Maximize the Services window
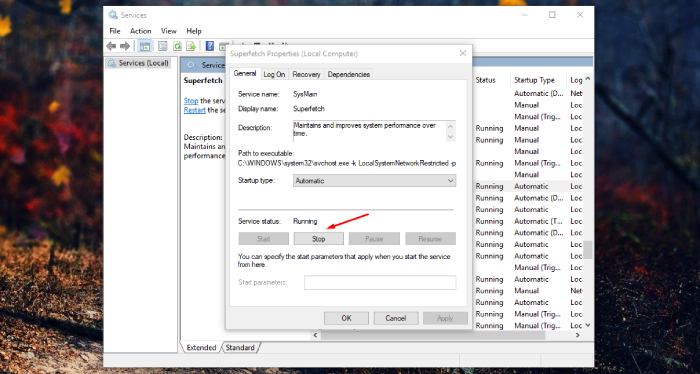The height and width of the screenshot is (374, 700). pos(552,15)
